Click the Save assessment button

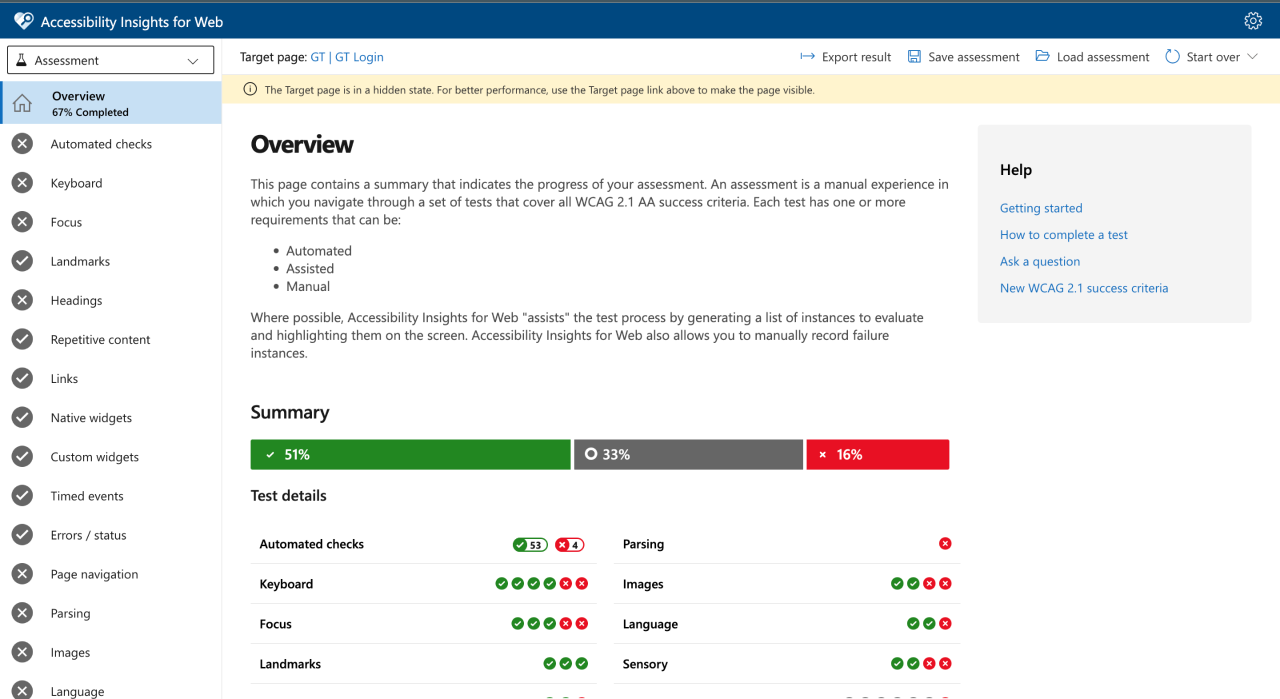point(964,57)
